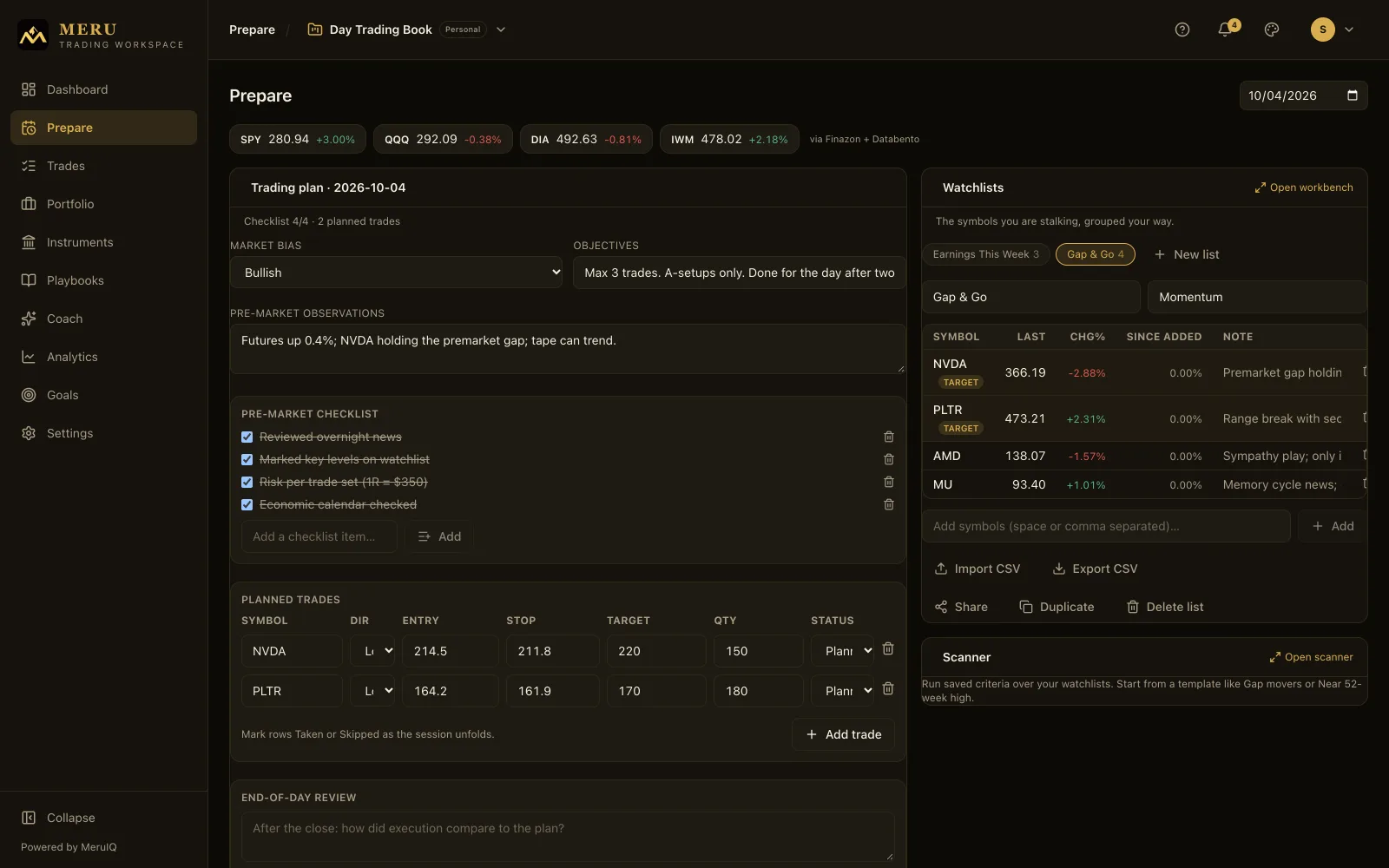Click New list button
Image resolution: width=1389 pixels, height=868 pixels.
click(1186, 254)
